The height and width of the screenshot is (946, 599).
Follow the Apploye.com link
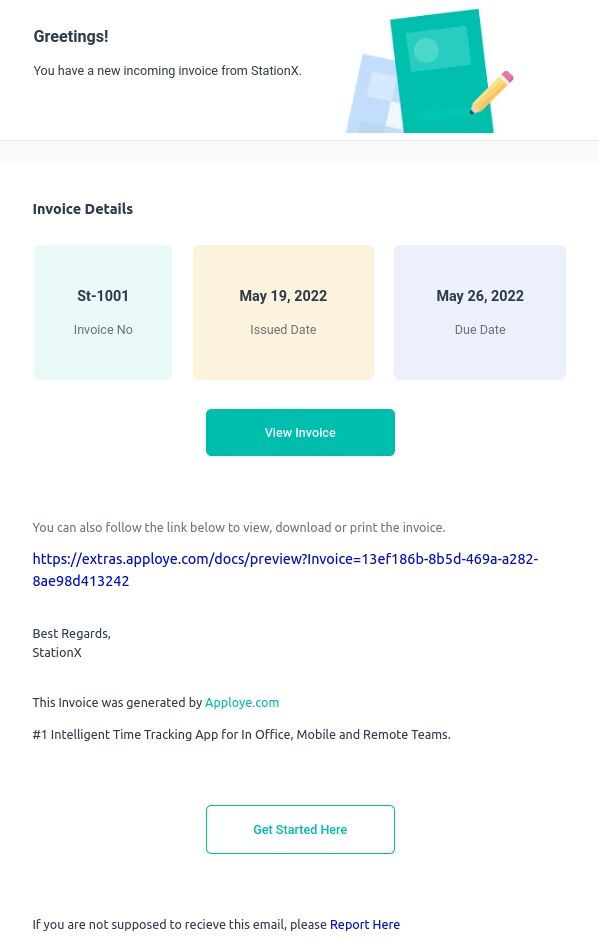coord(242,702)
